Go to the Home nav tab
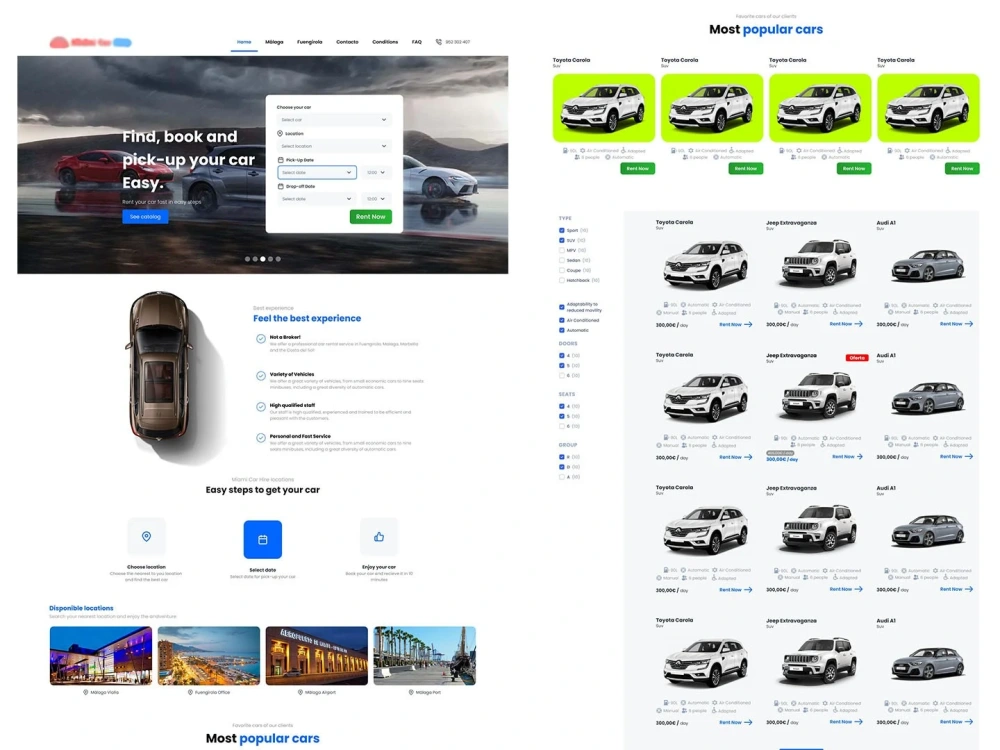This screenshot has height=750, width=1000. point(244,42)
